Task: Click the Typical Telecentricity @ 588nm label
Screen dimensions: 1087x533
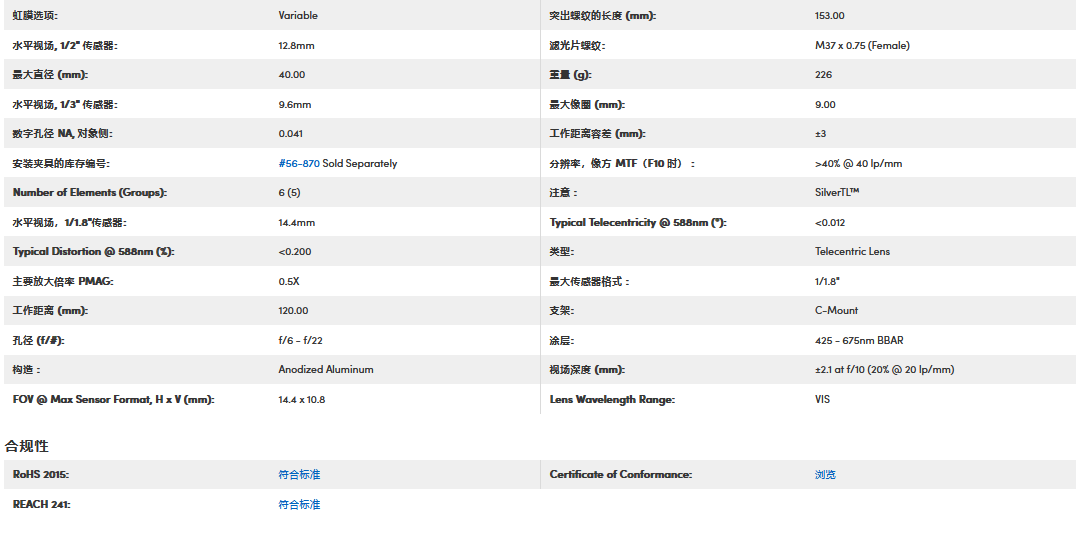Action: tap(637, 222)
